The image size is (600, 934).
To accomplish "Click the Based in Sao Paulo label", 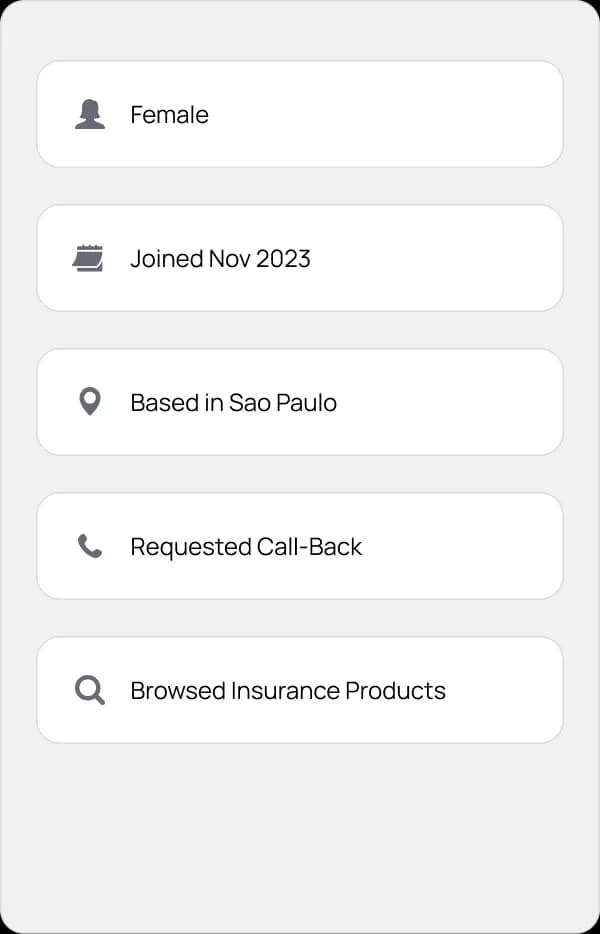I will pyautogui.click(x=233, y=402).
